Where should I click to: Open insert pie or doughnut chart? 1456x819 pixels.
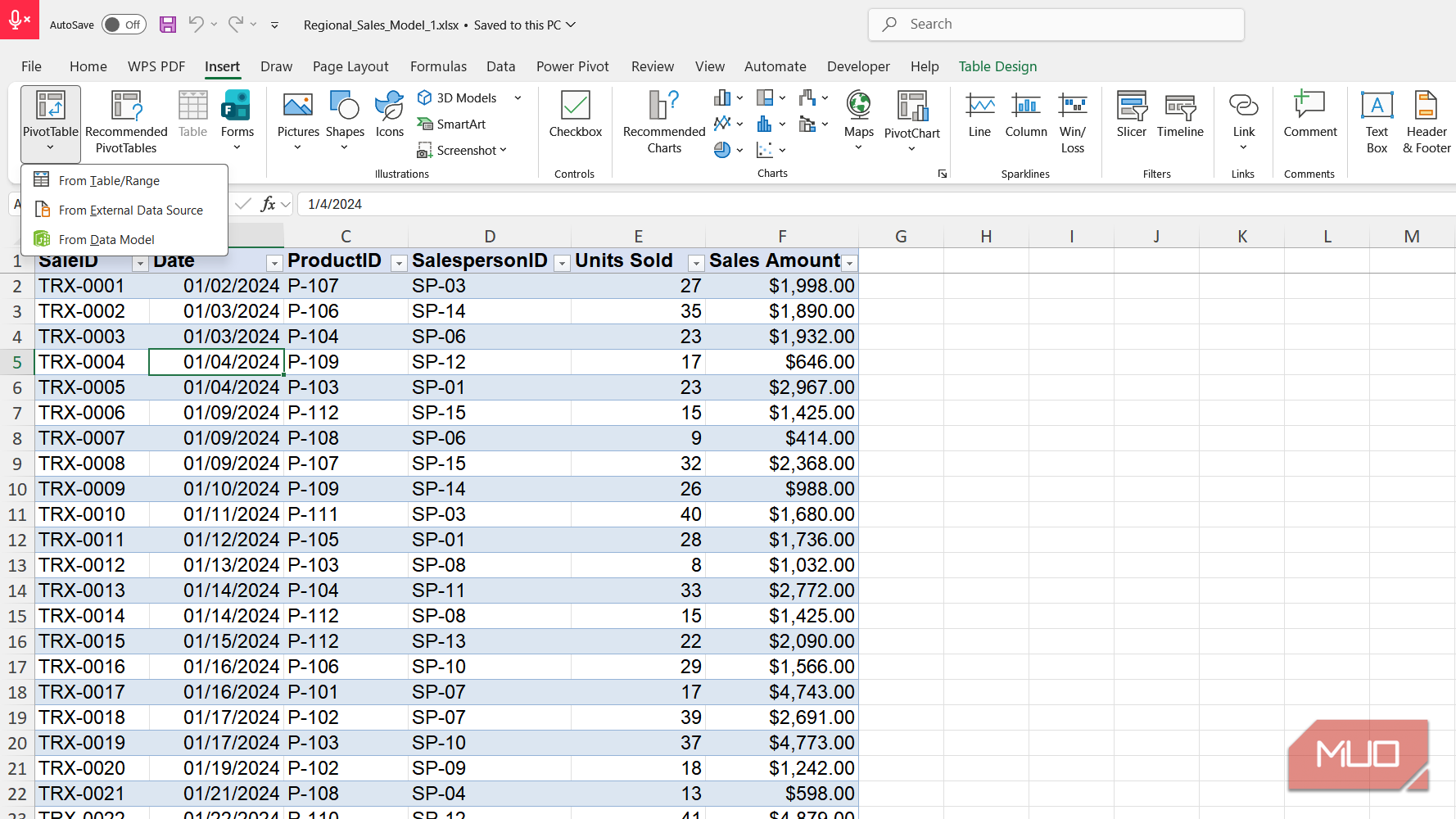point(728,150)
